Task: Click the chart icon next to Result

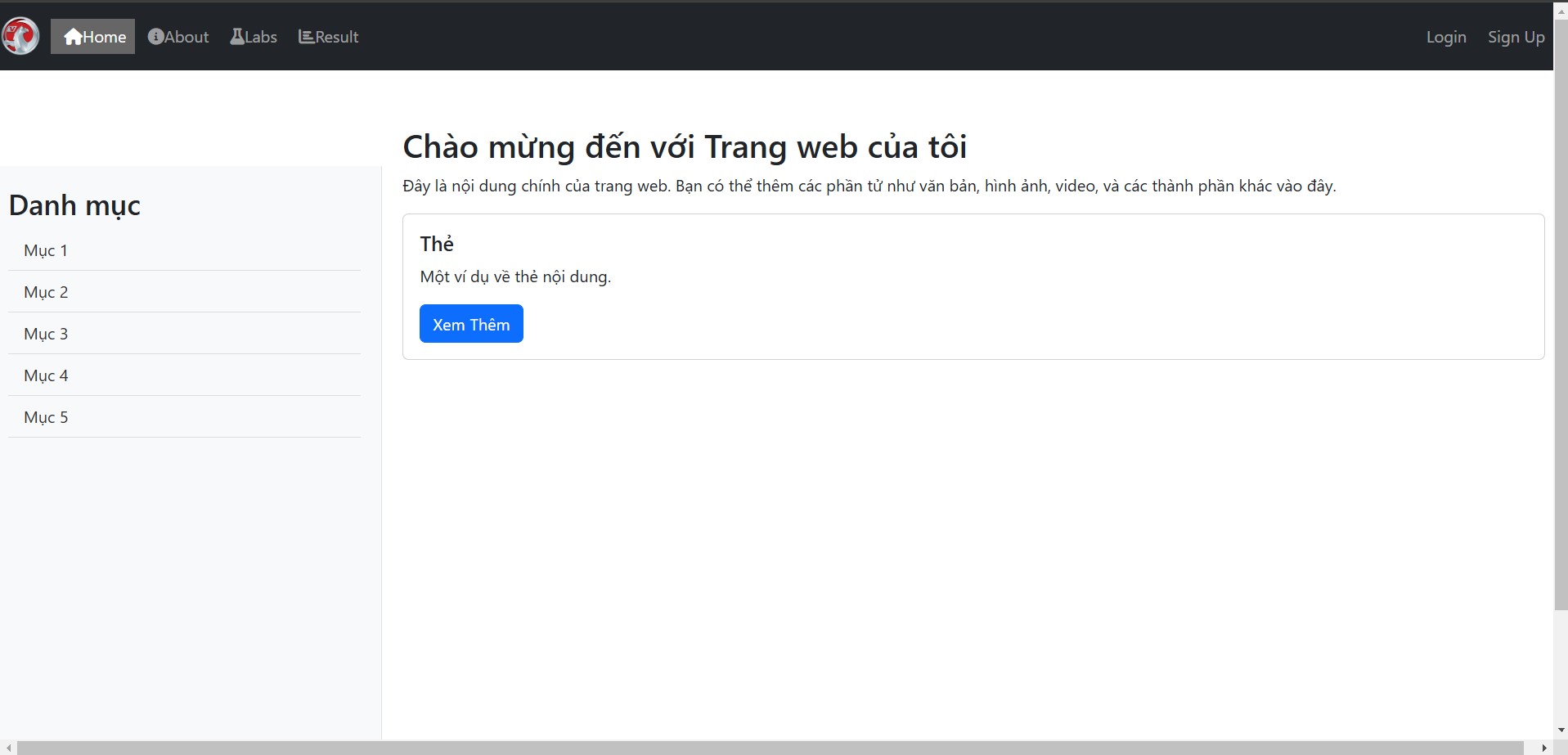Action: 305,36
